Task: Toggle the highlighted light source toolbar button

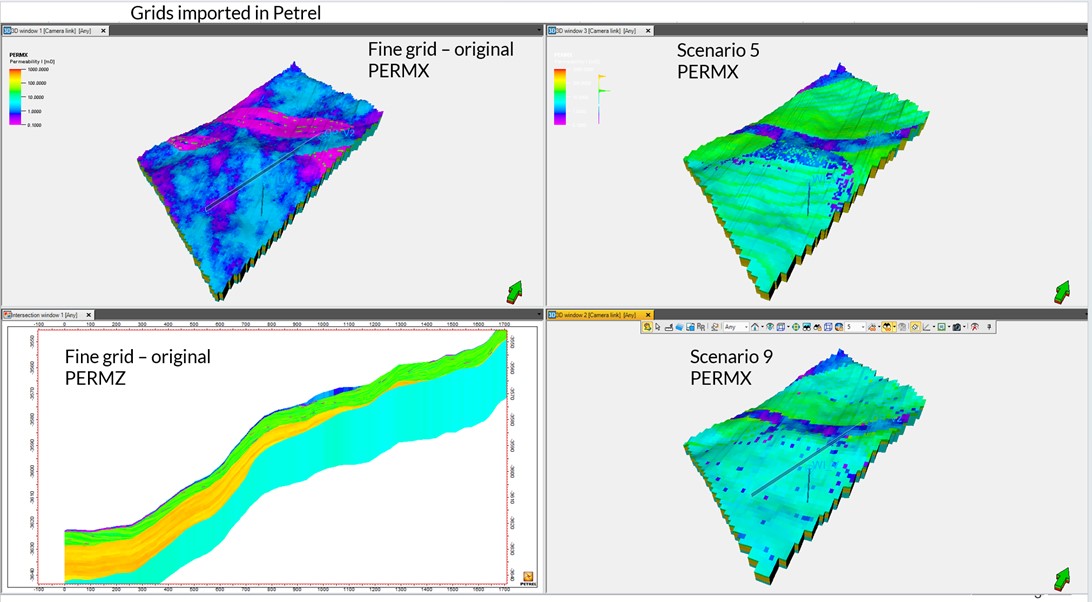Action: pos(887,327)
